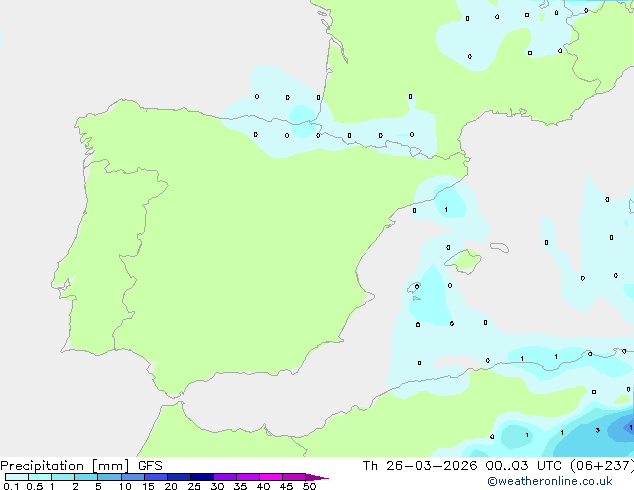Click the '0.1' legend label

pyautogui.click(x=11, y=486)
